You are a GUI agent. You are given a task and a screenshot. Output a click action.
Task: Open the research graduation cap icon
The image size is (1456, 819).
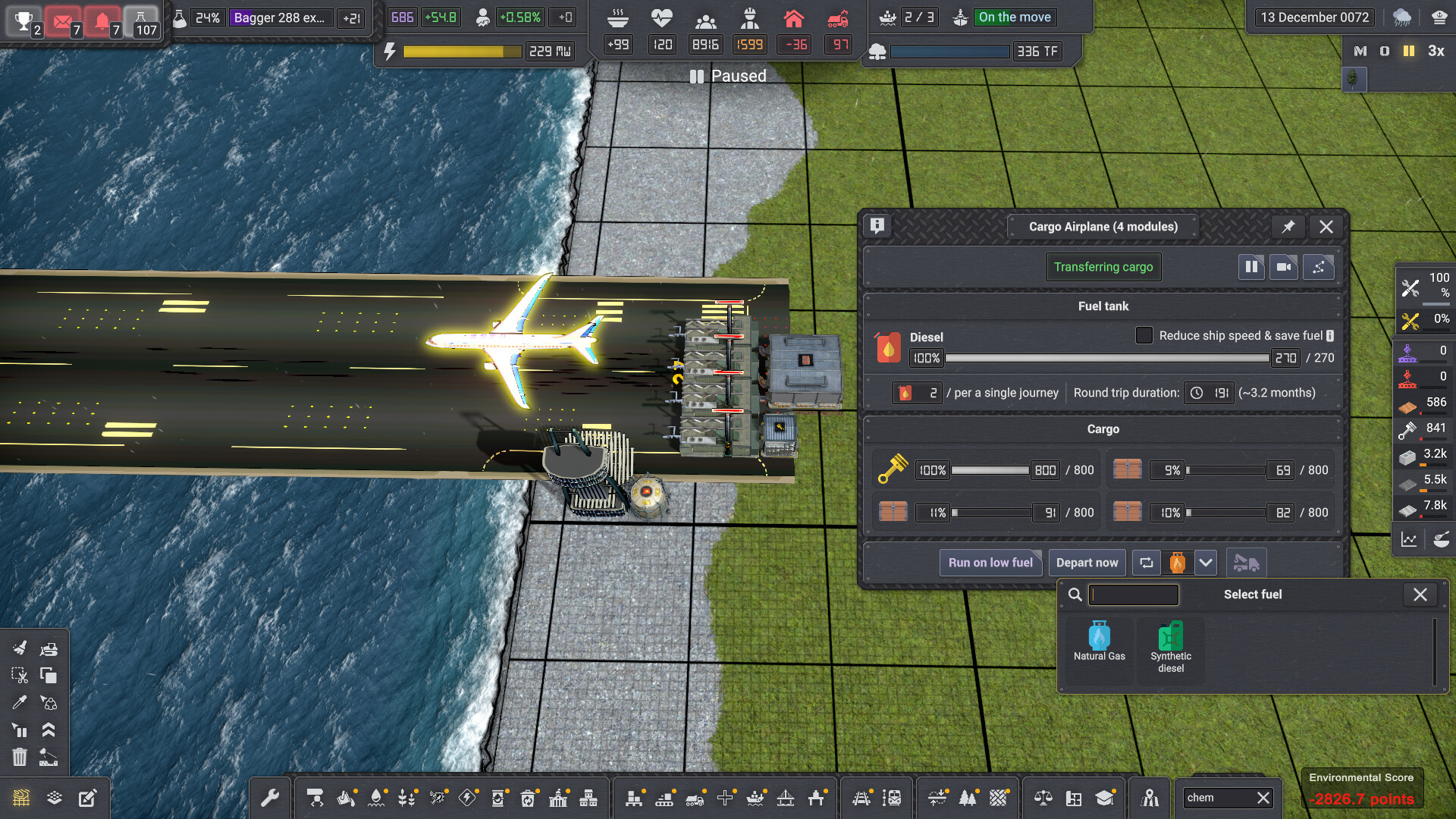[1104, 798]
